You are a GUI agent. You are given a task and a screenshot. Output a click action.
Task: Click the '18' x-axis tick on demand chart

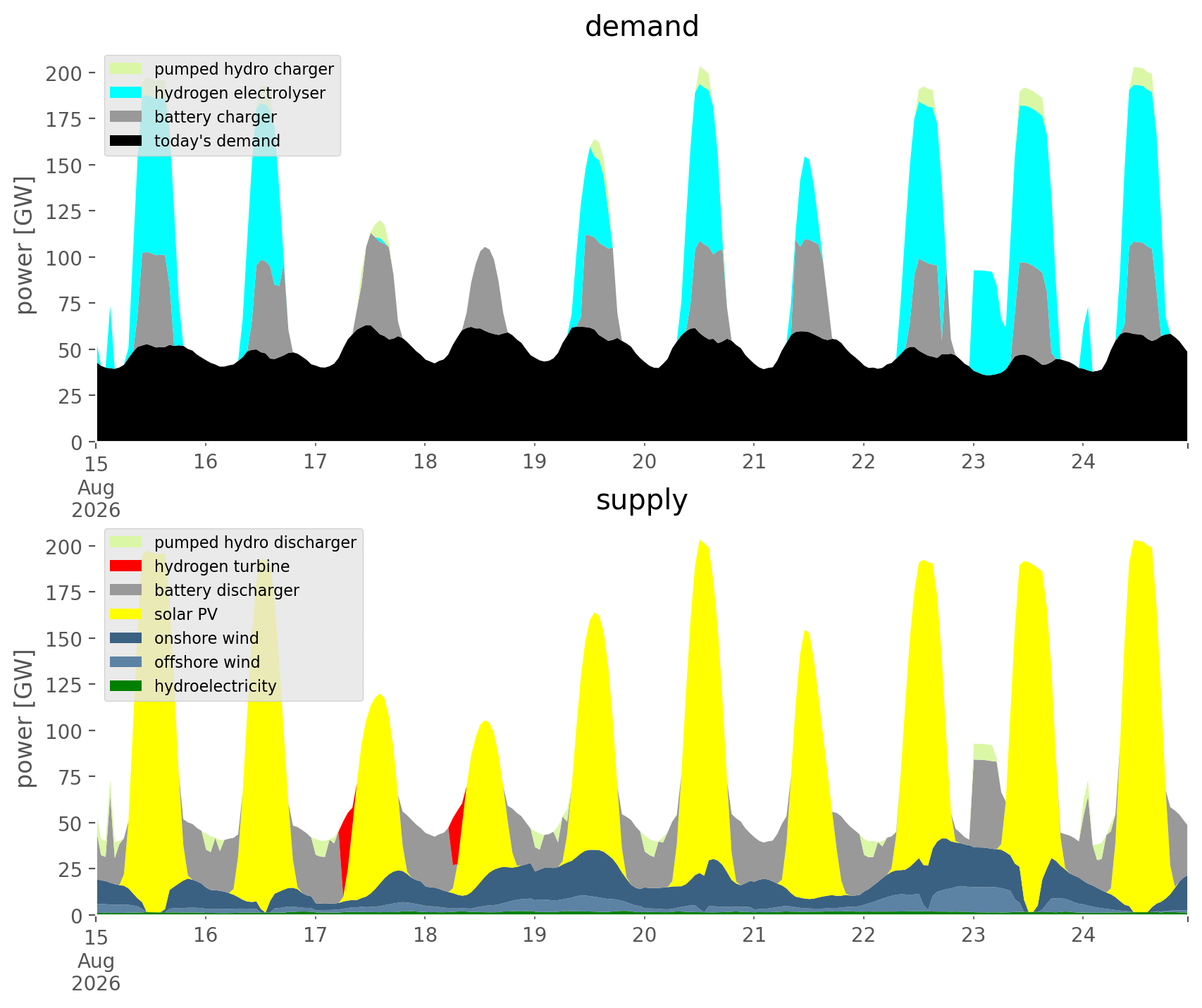(425, 462)
